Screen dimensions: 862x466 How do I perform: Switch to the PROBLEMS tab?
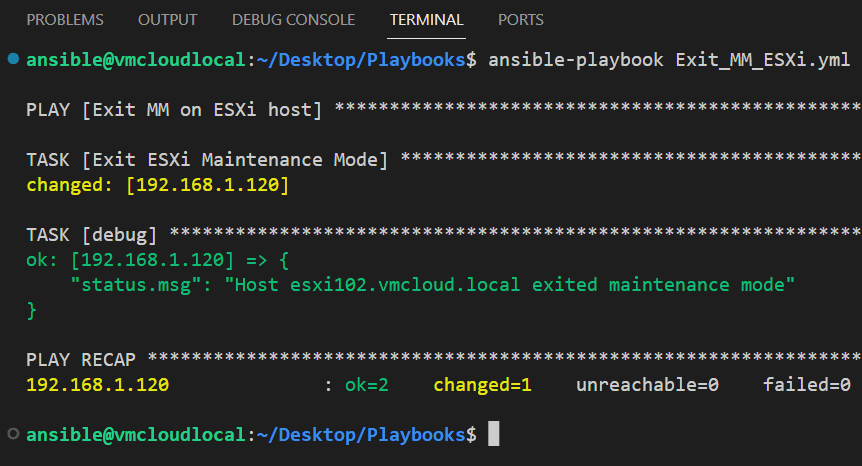65,20
